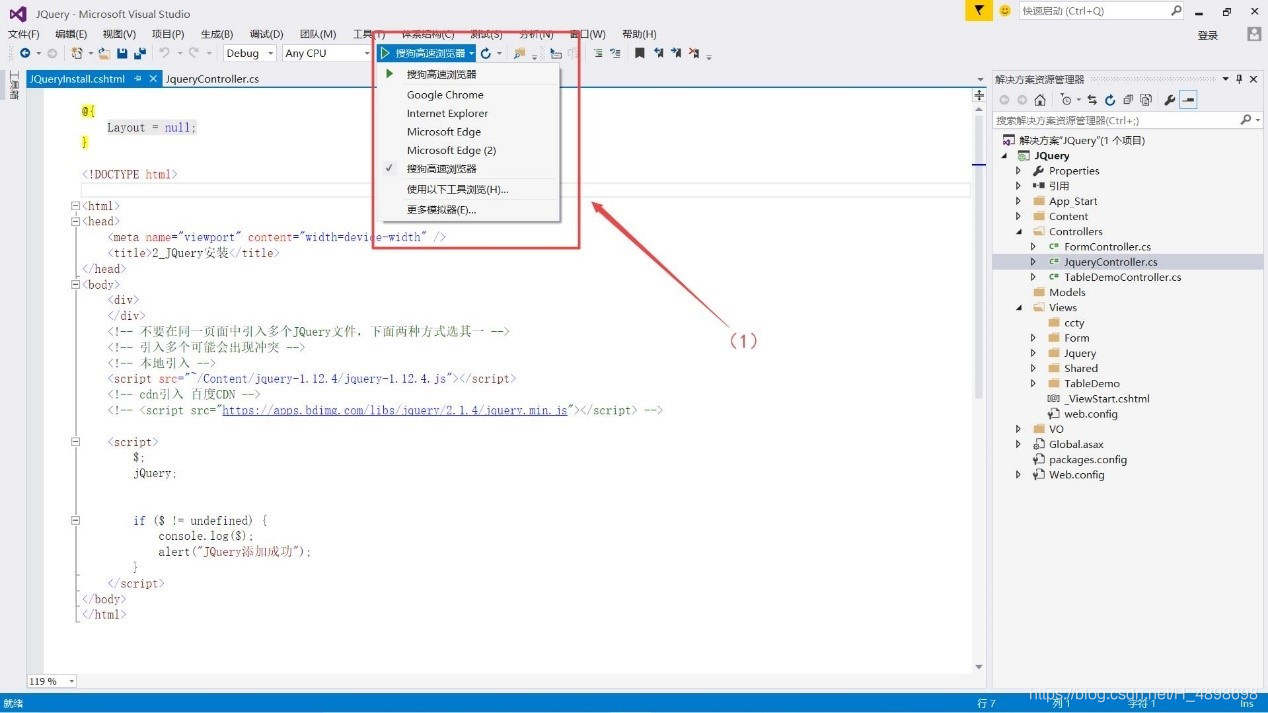Expand the Properties node
Image resolution: width=1268 pixels, height=713 pixels.
(1019, 171)
